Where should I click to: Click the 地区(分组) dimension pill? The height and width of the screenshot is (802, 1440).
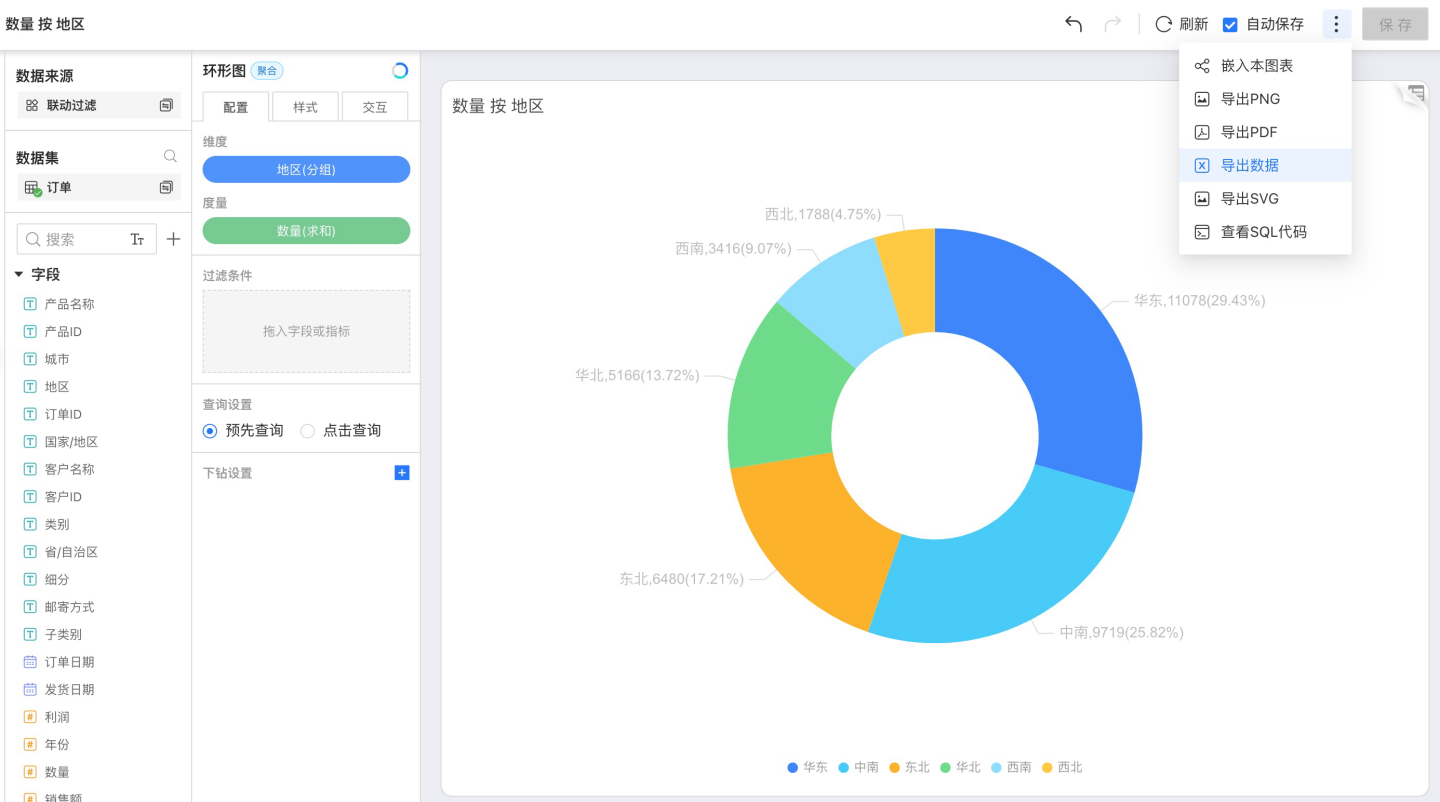[x=306, y=170]
